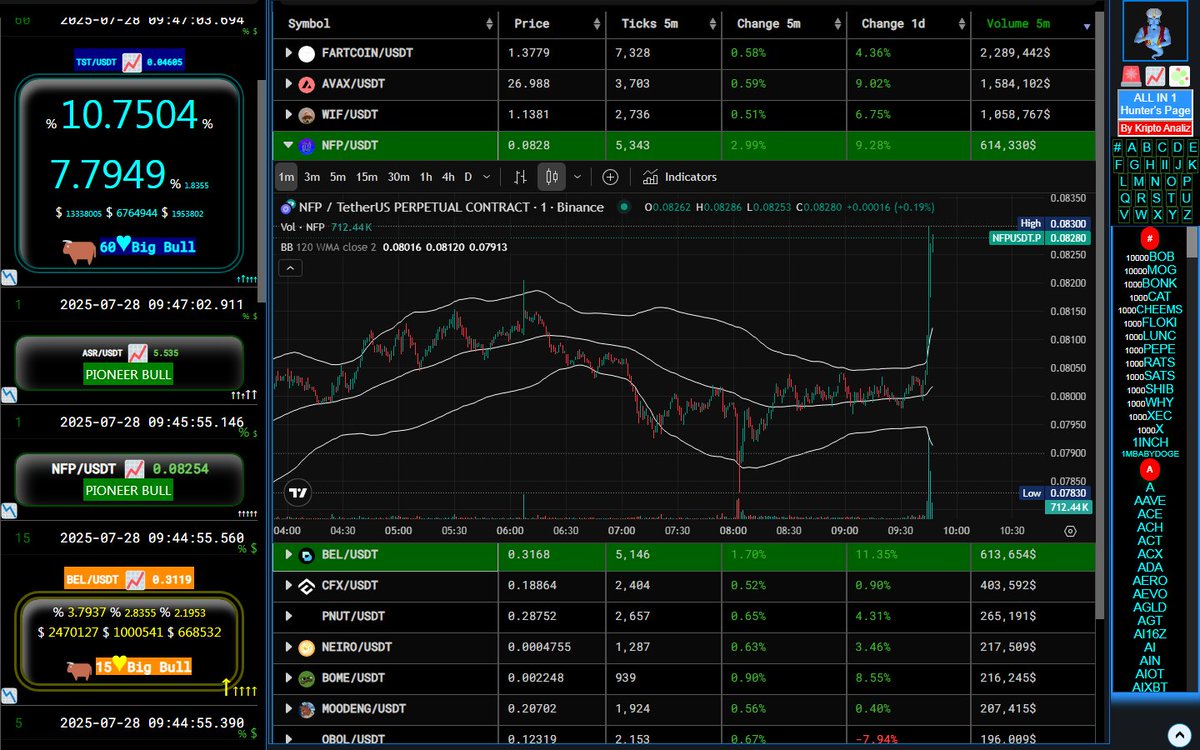The image size is (1200, 750).
Task: Switch to the 30m timeframe
Action: point(398,177)
